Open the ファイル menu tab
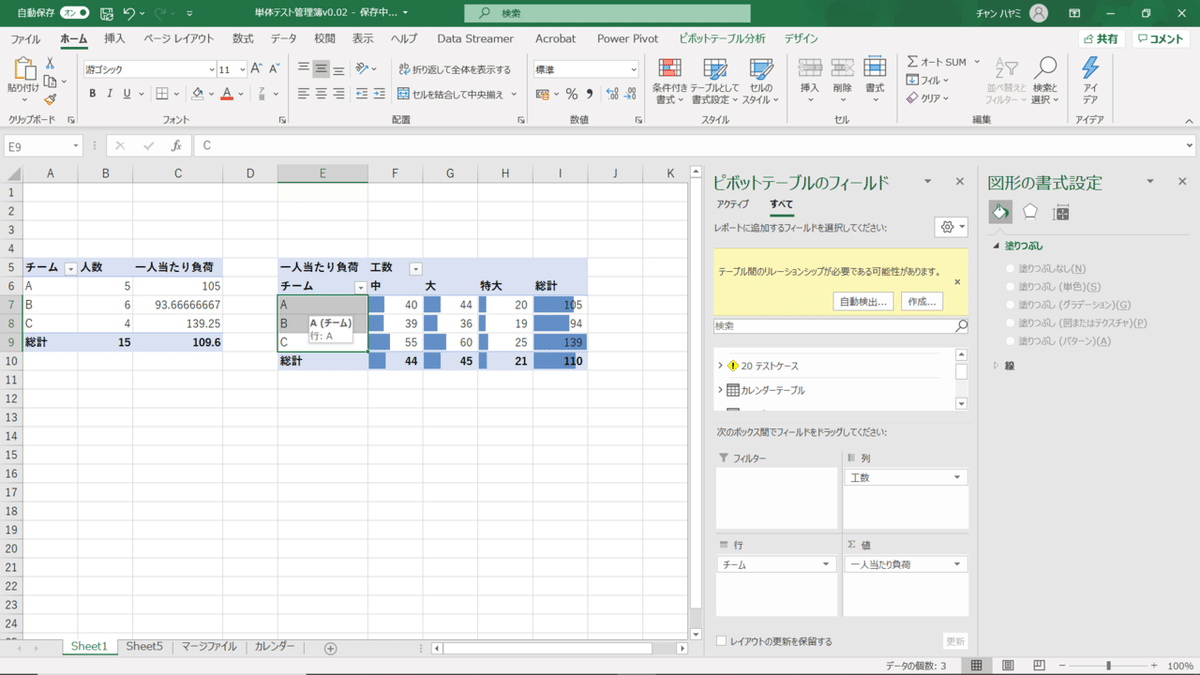Screen dimensions: 1200x675 tap(25, 39)
